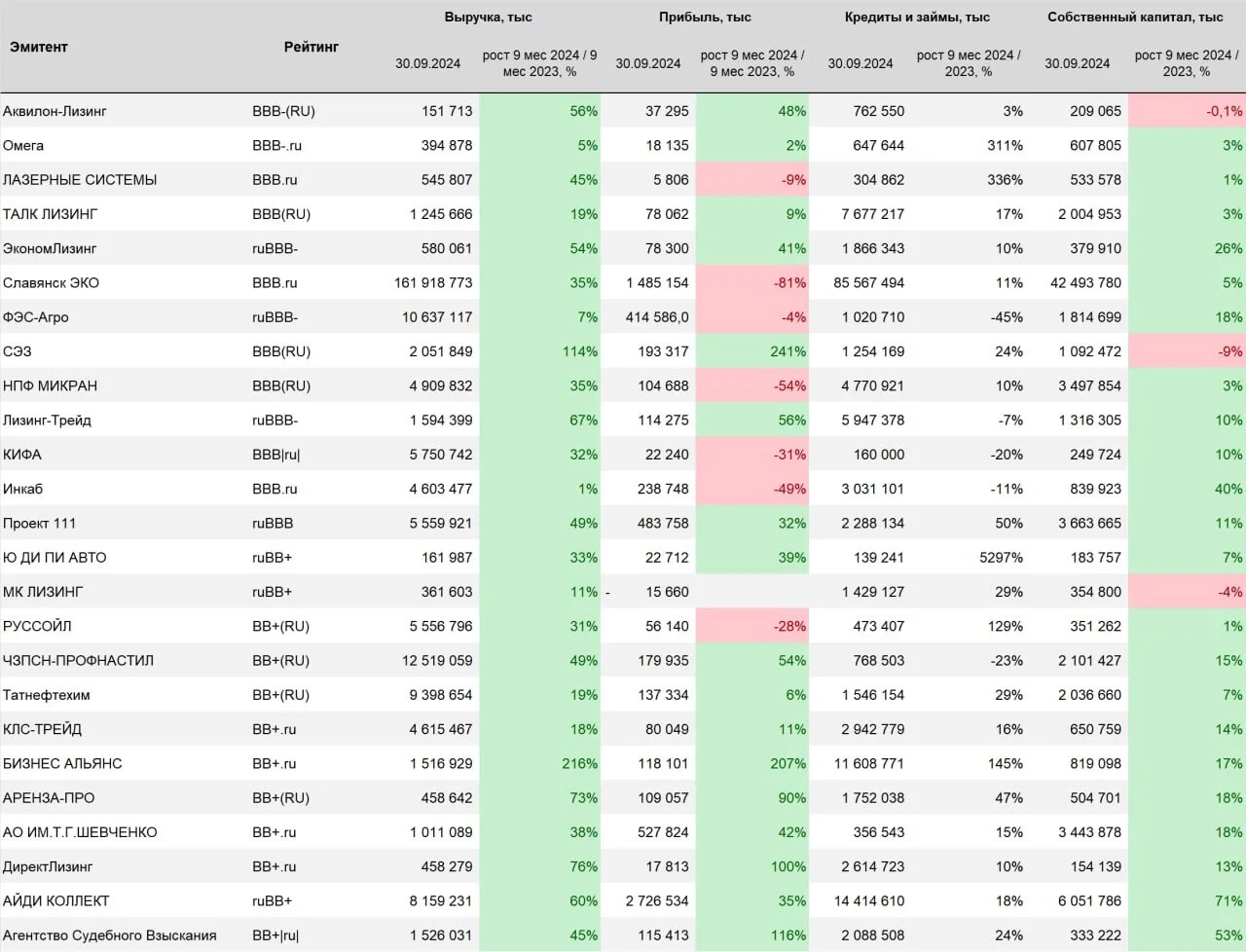Select the issuer "АО ИМ.Т.Г.ШЕВЧЕНКО"
The height and width of the screenshot is (952, 1246).
point(80,832)
